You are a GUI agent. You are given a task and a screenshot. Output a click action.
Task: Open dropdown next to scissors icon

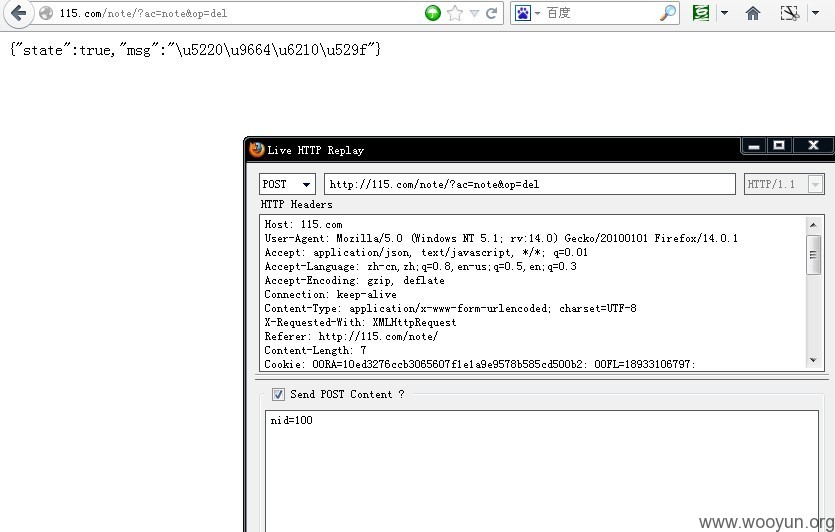click(x=815, y=13)
